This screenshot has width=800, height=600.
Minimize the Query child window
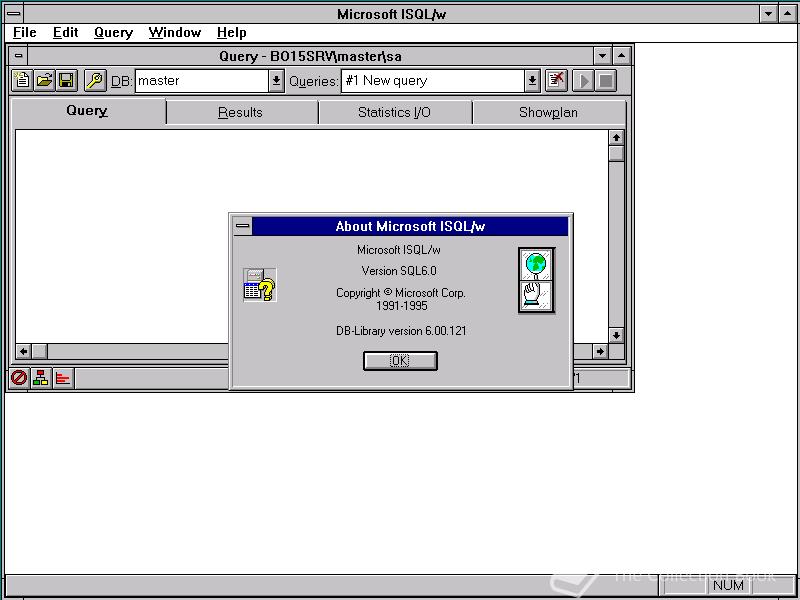[603, 56]
